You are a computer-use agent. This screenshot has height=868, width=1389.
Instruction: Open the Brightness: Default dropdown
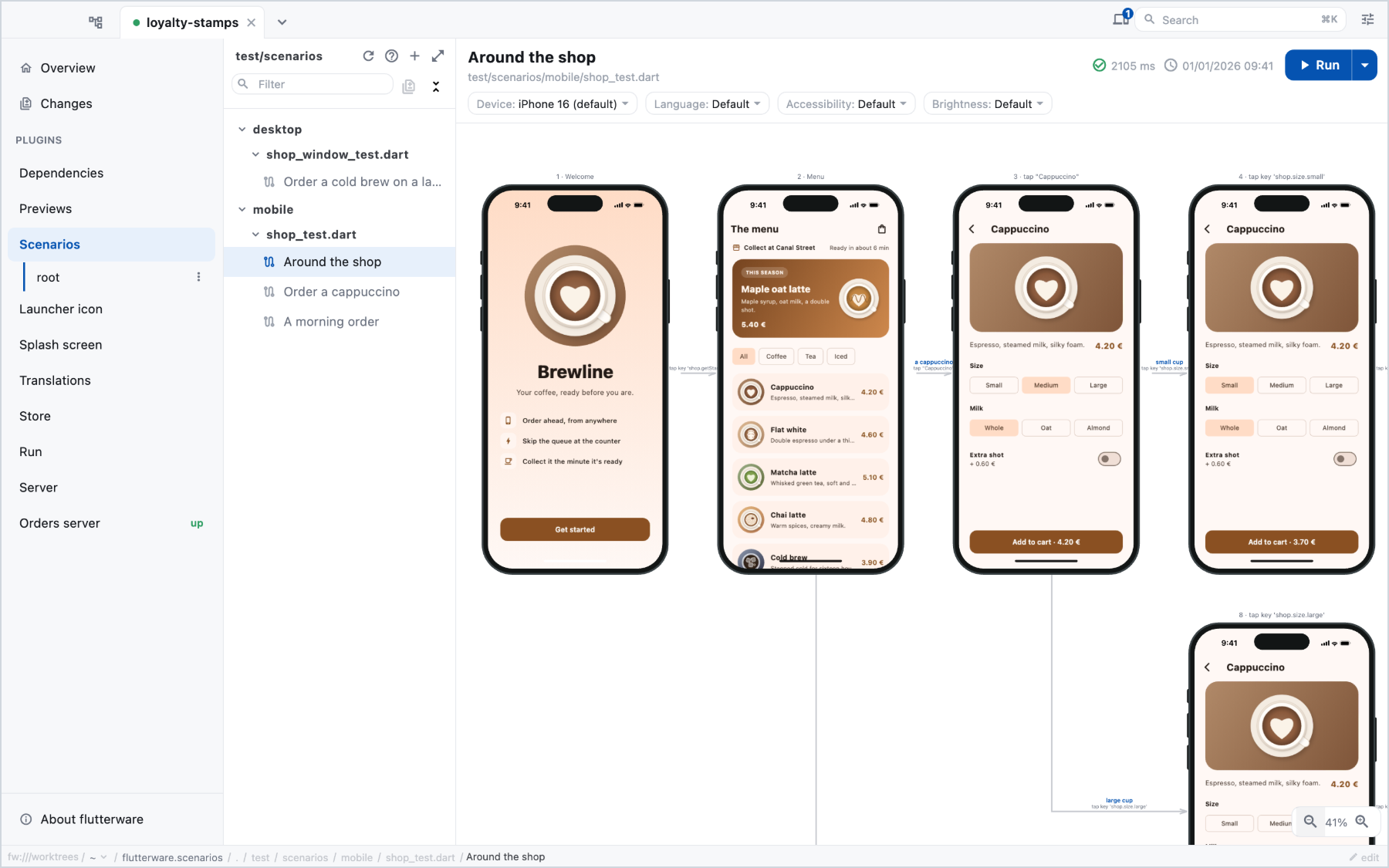tap(988, 104)
